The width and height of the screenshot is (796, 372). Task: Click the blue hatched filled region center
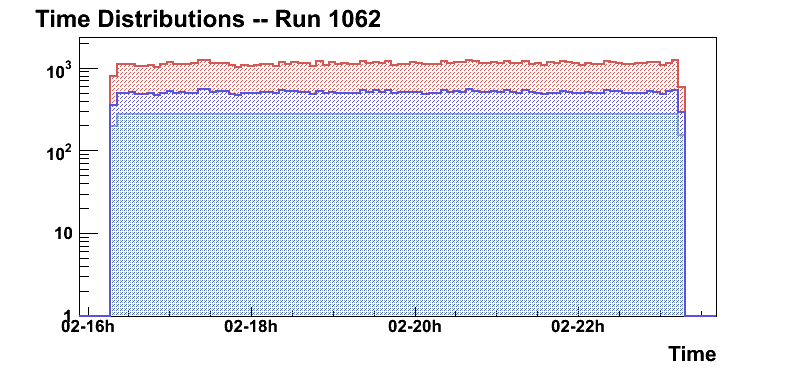click(x=397, y=213)
